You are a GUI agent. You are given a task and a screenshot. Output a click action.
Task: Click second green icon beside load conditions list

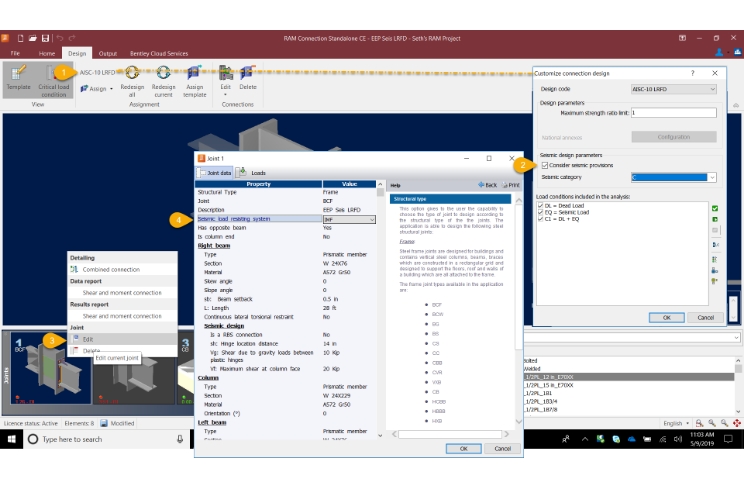[x=715, y=219]
